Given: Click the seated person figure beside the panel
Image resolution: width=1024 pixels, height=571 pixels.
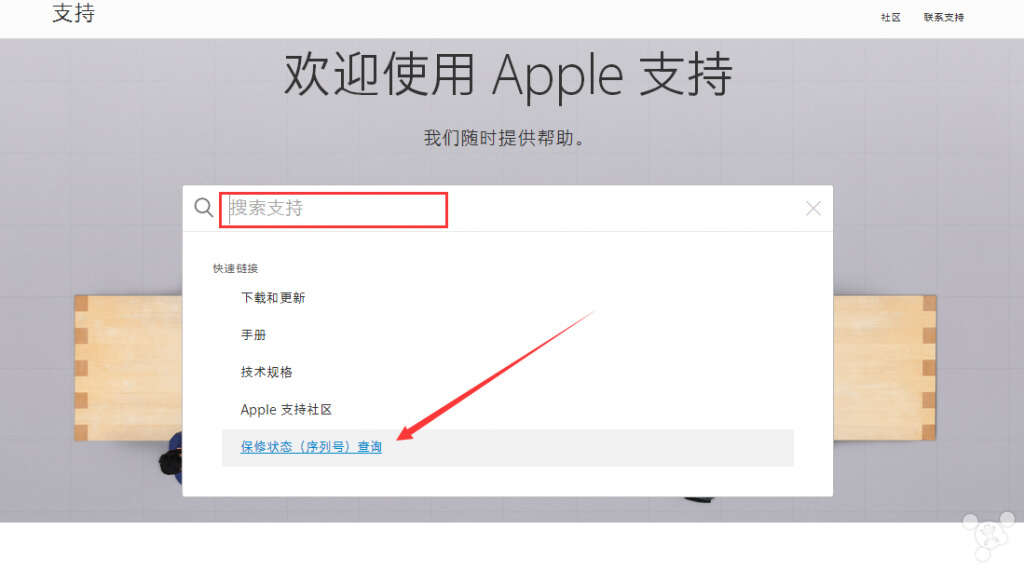Looking at the screenshot, I should [171, 459].
